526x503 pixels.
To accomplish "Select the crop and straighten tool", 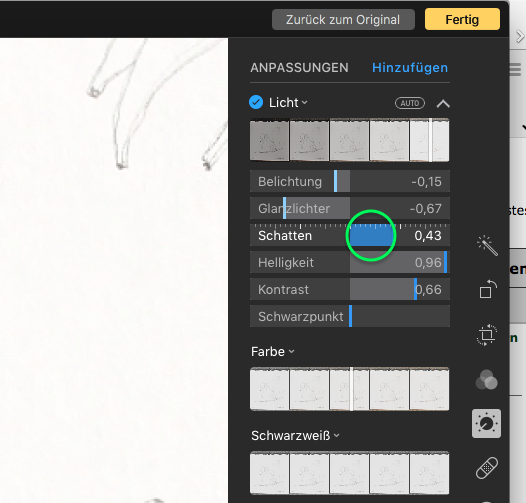I will pos(487,335).
